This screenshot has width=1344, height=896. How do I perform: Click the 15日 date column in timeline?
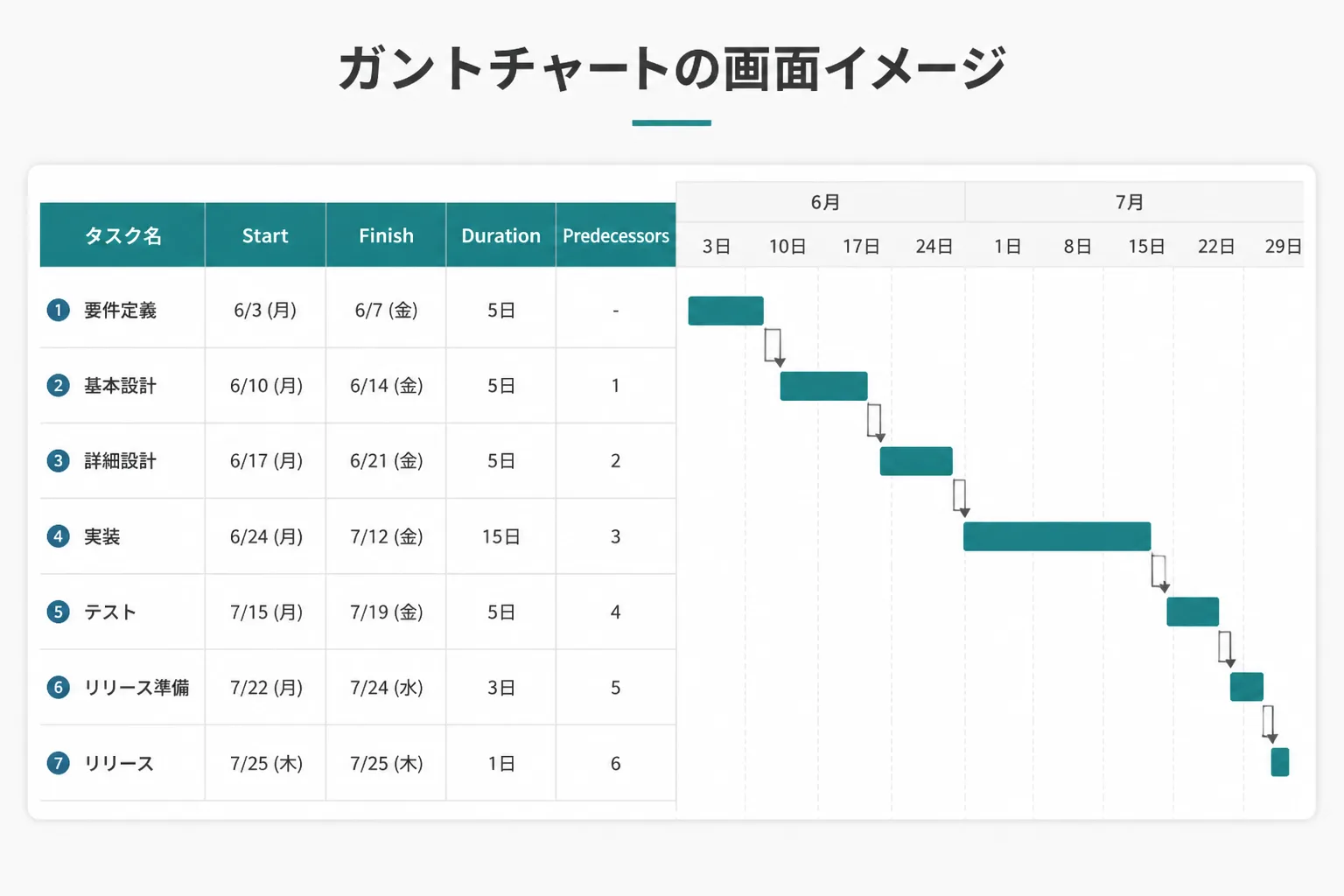click(x=1146, y=246)
